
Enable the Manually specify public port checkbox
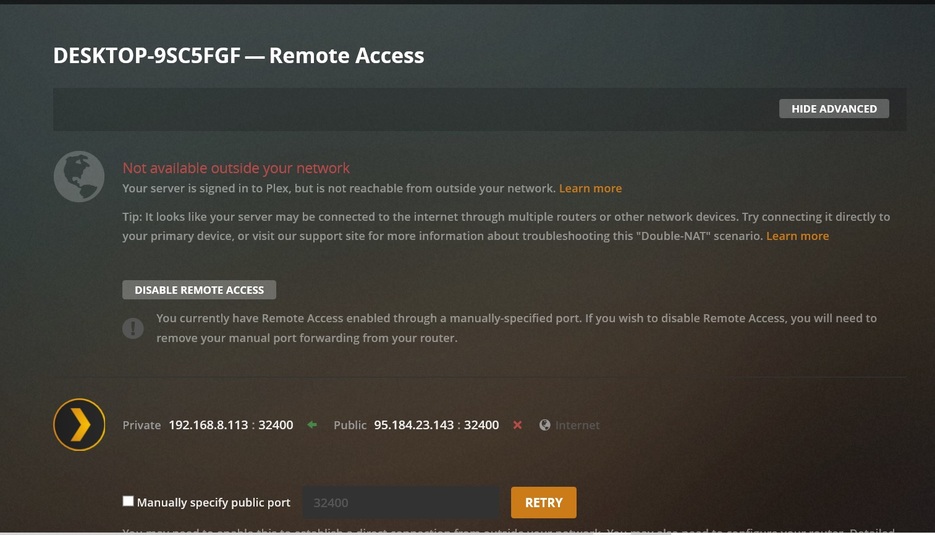point(128,502)
